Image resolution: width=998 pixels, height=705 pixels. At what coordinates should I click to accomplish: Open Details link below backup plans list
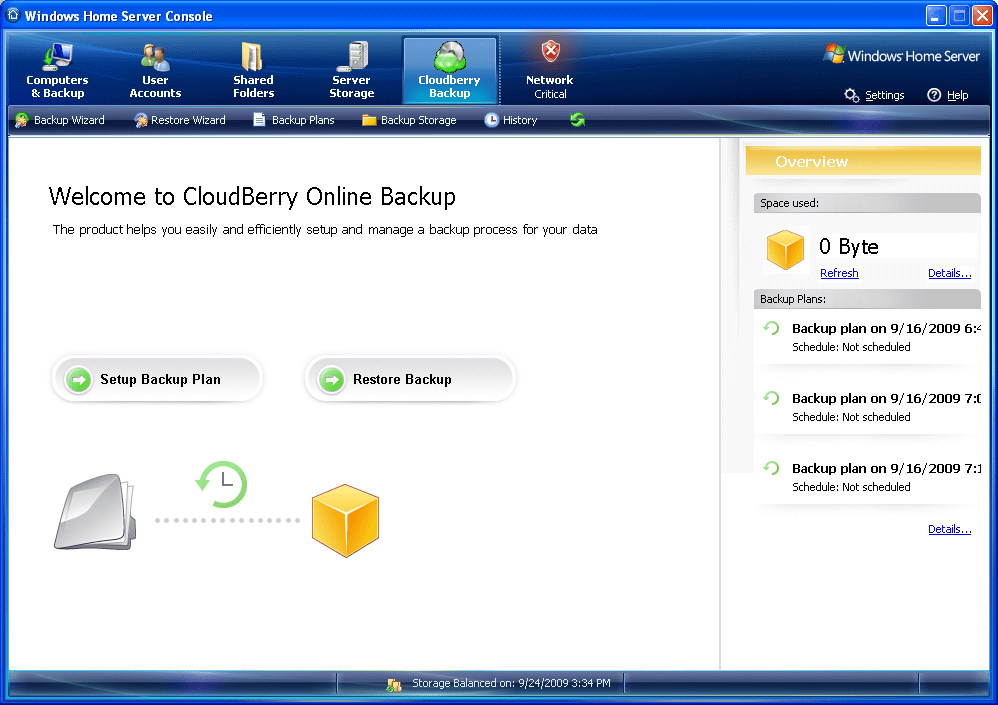949,529
